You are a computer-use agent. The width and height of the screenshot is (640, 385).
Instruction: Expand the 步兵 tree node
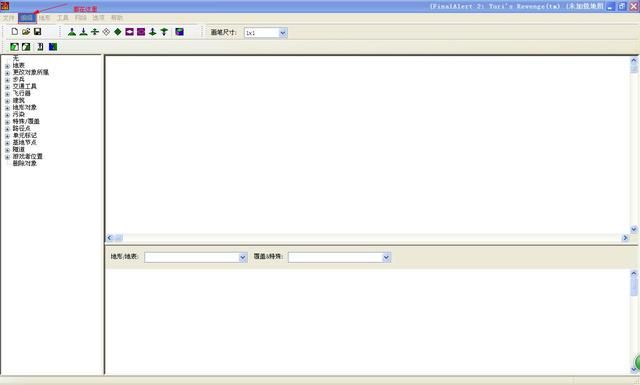7,80
